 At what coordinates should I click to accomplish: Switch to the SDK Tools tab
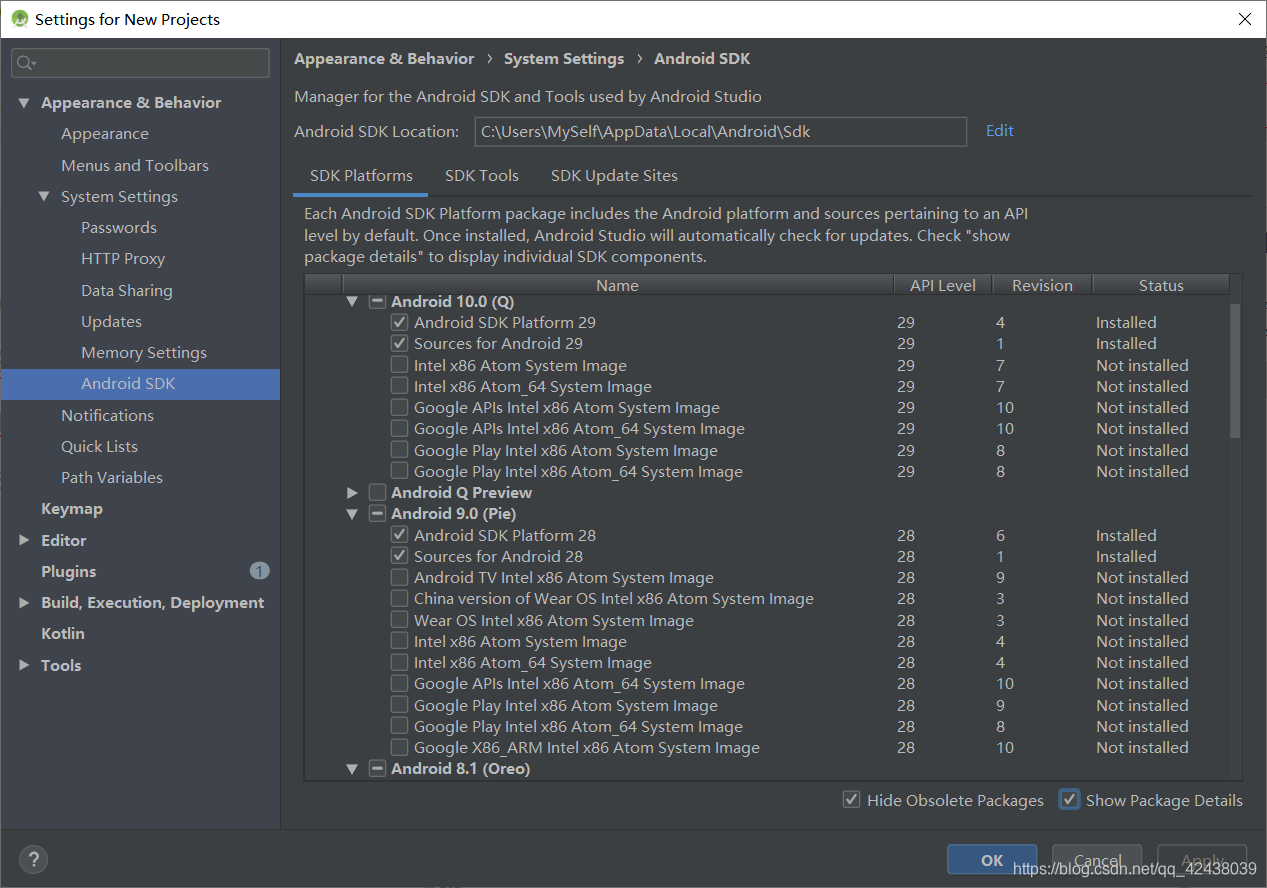coord(482,175)
